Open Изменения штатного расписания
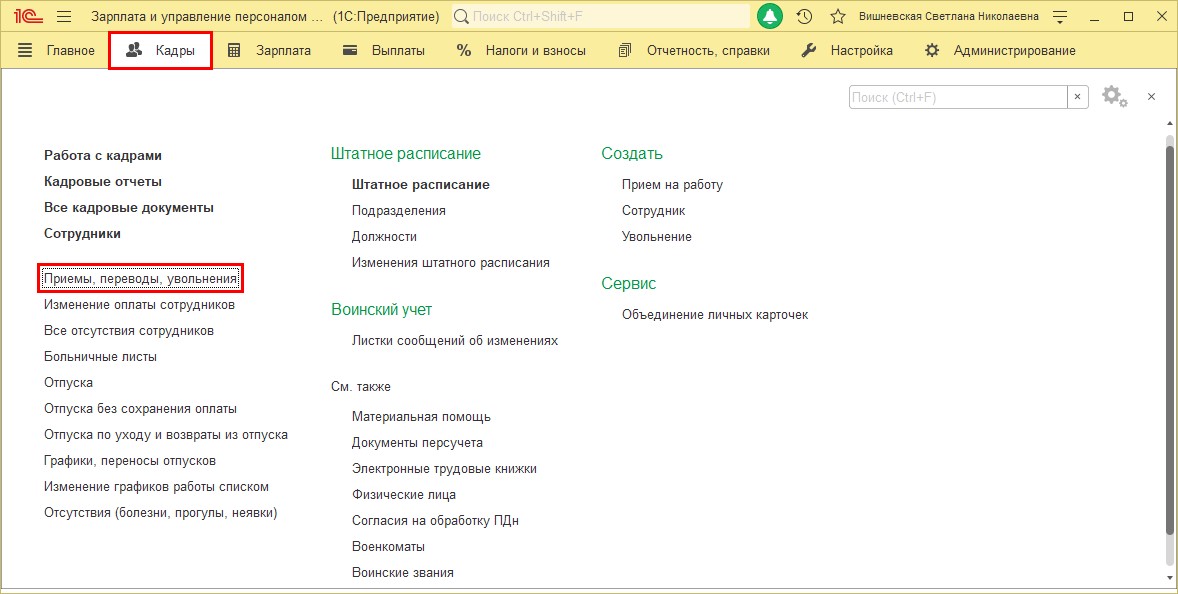1178x594 pixels. (x=451, y=263)
